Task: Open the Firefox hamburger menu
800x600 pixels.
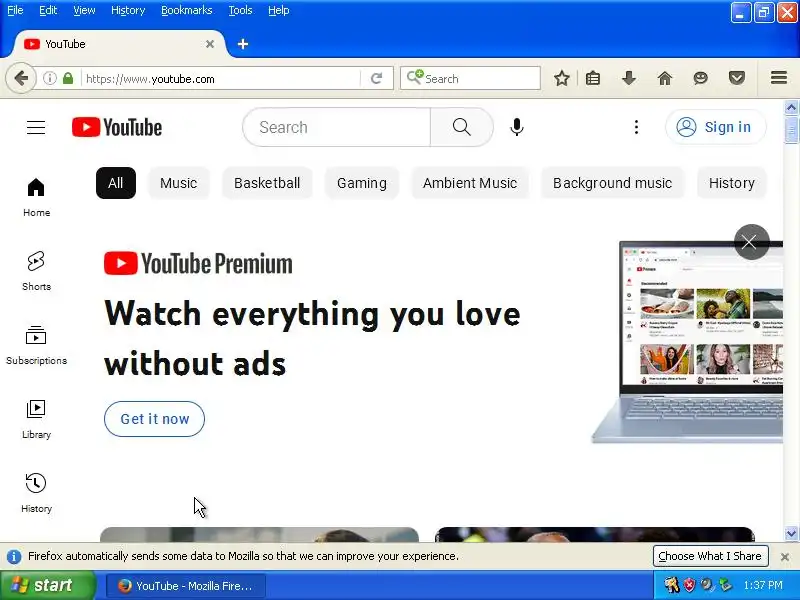Action: [779, 78]
